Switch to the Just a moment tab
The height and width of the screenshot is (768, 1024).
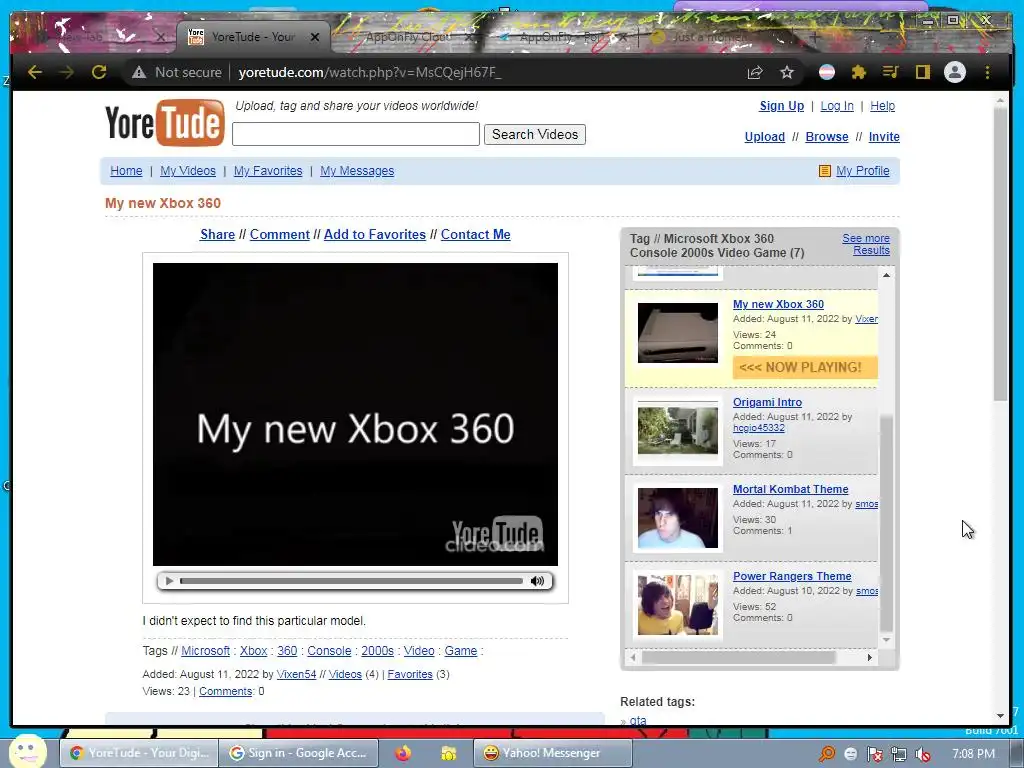(709, 37)
